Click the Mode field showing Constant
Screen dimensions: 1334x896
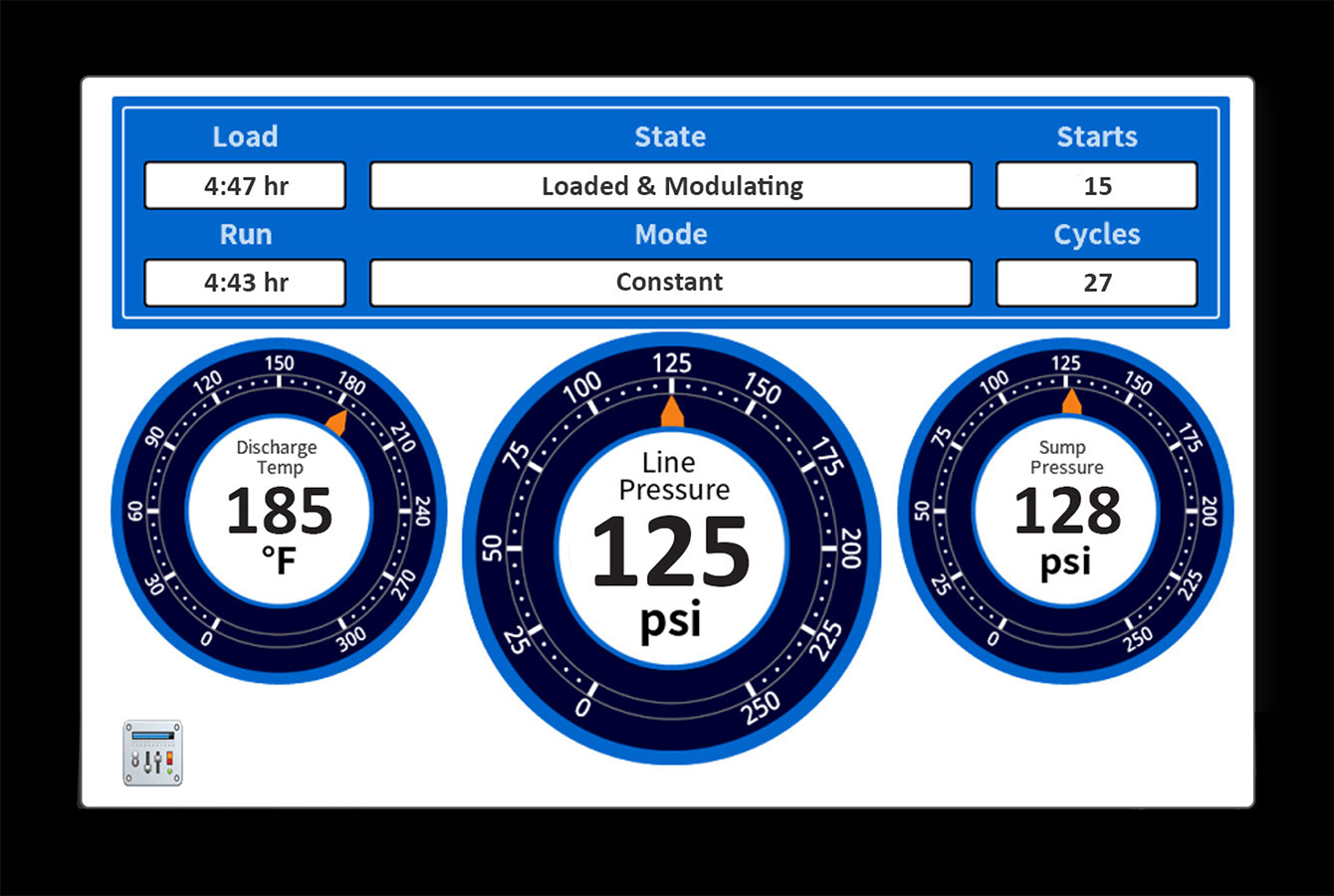click(x=671, y=283)
